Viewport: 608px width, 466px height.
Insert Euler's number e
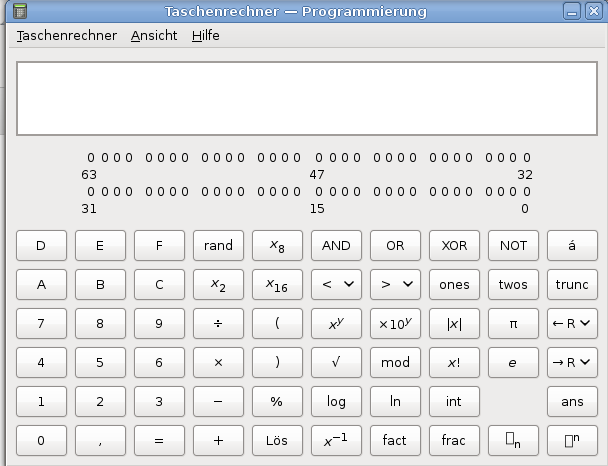tap(513, 362)
